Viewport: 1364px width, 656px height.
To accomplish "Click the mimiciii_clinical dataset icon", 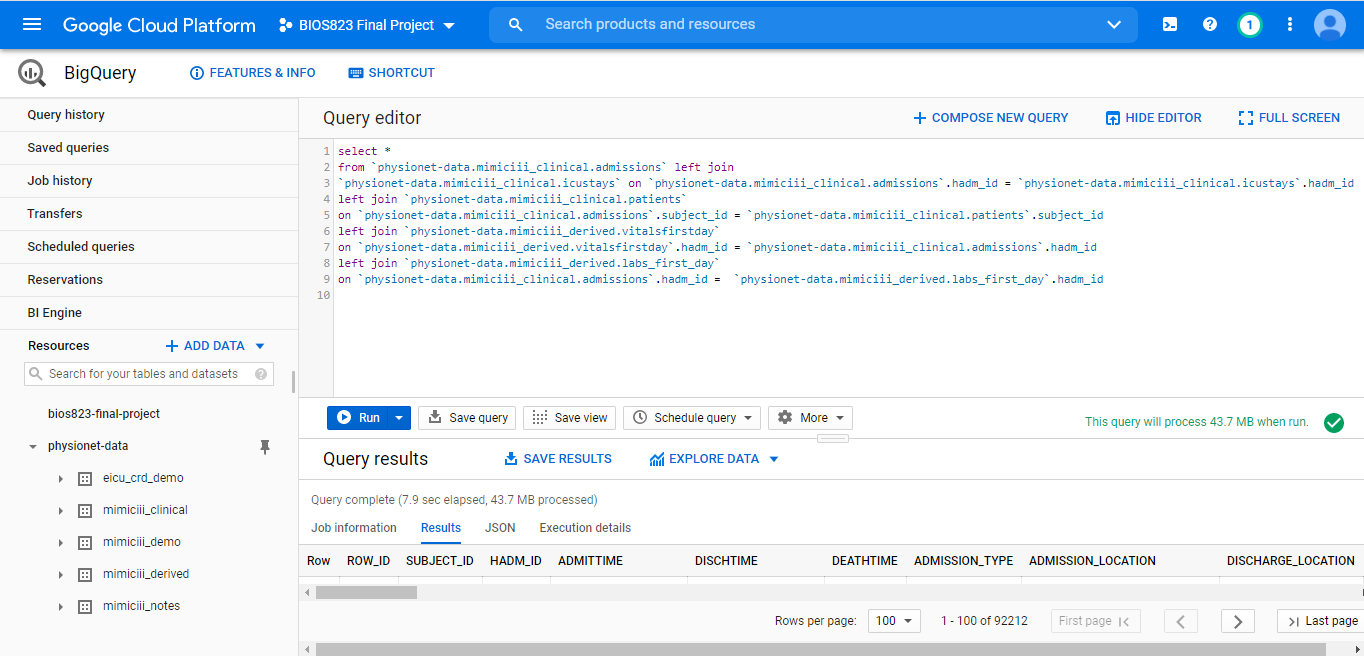I will pyautogui.click(x=85, y=510).
